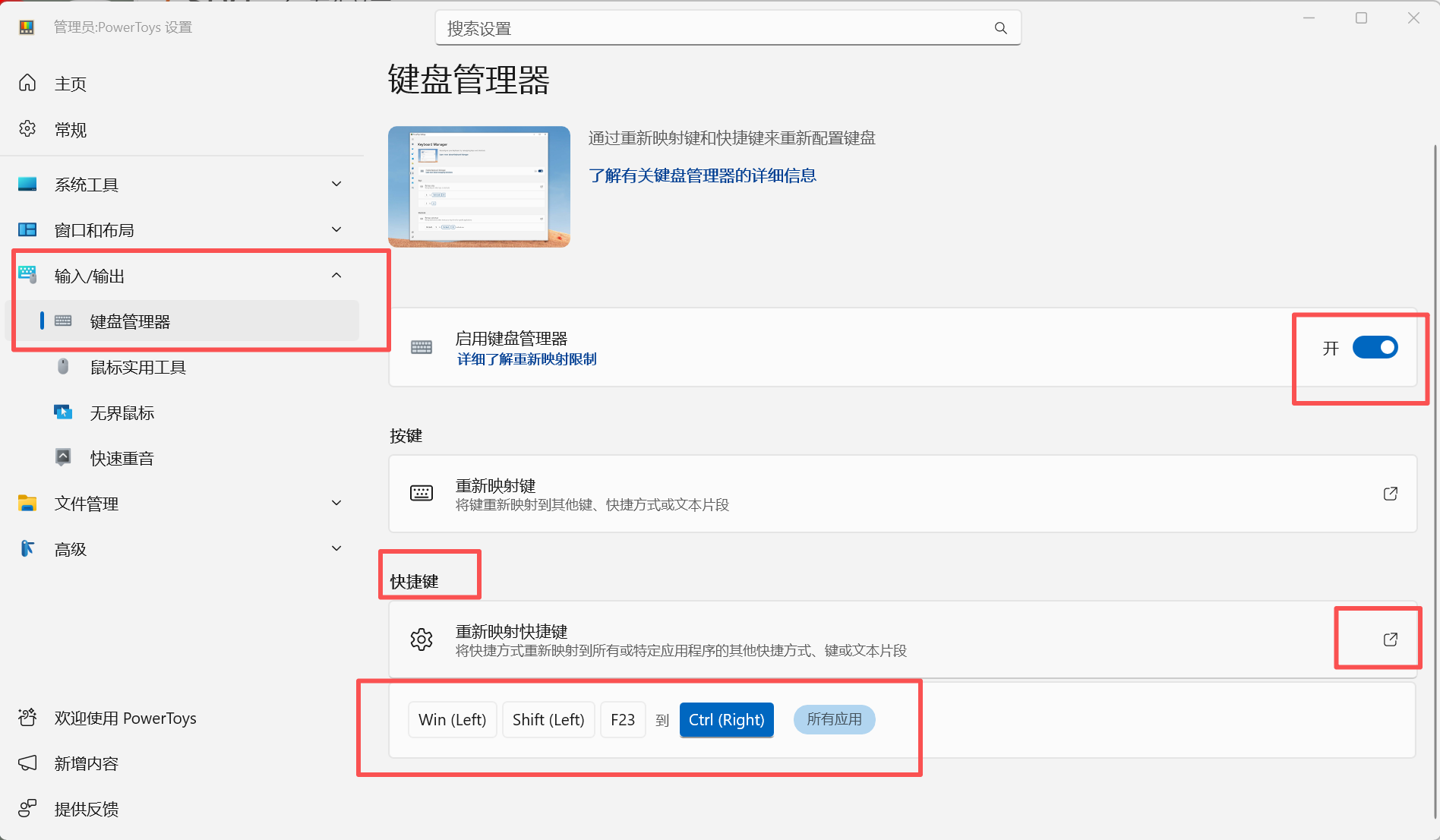The image size is (1440, 840).
Task: Click the 快速重音 icon
Action: [x=63, y=457]
